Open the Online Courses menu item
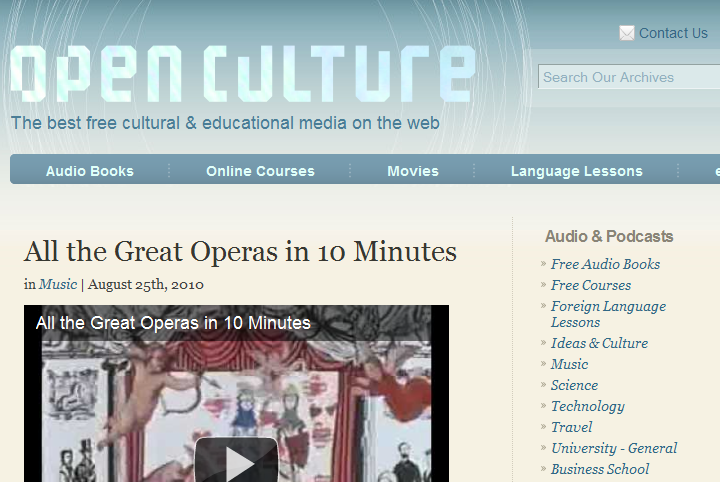 (x=260, y=171)
